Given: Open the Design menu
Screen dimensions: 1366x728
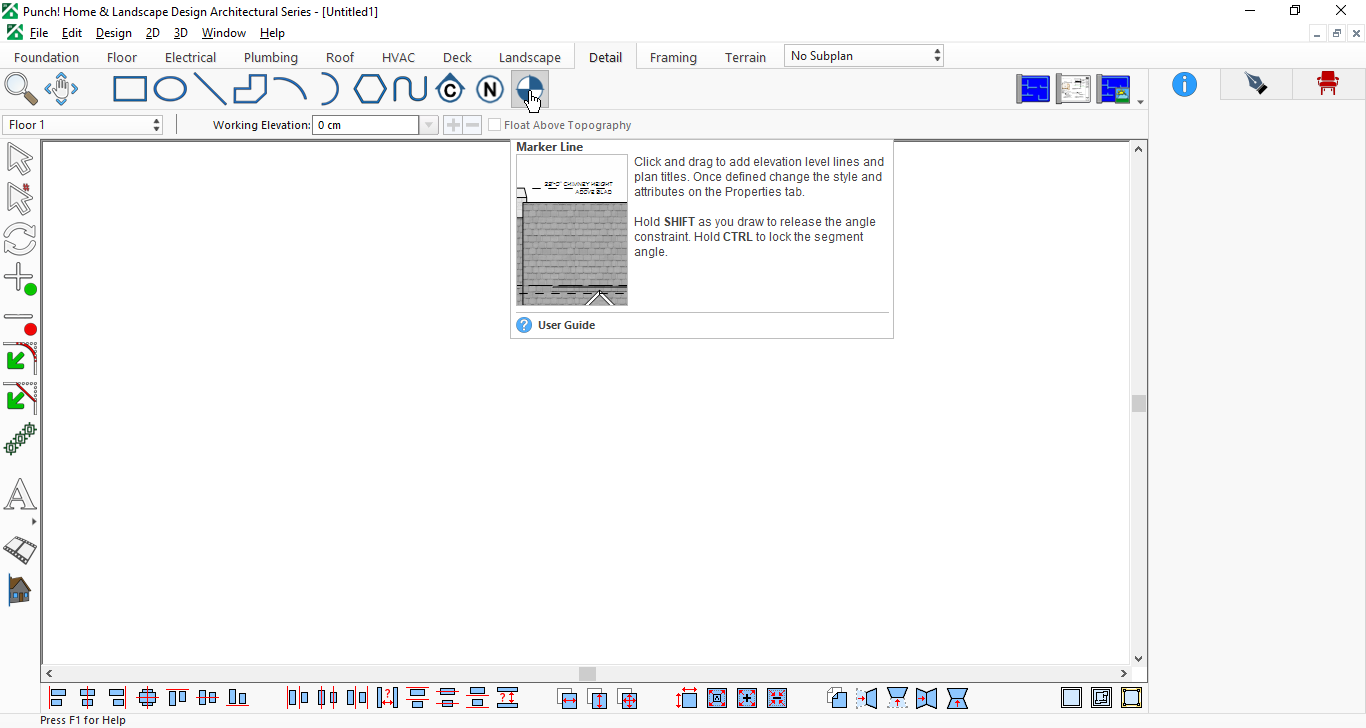Looking at the screenshot, I should coord(114,33).
